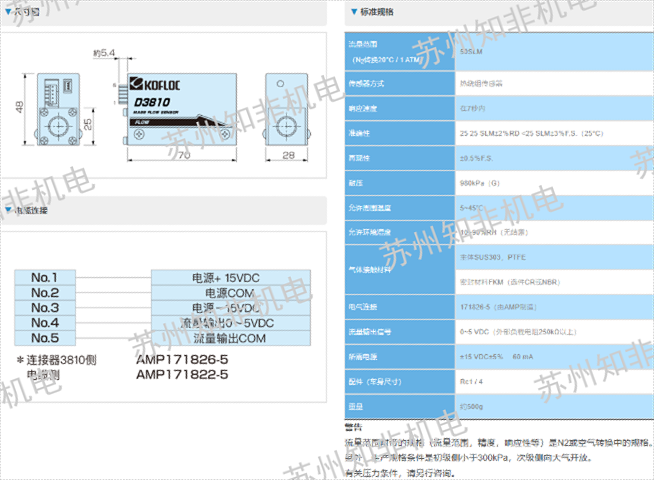This screenshot has width=654, height=480.
Task: Click the 次级侧向大气开放 note line
Action: [554, 457]
